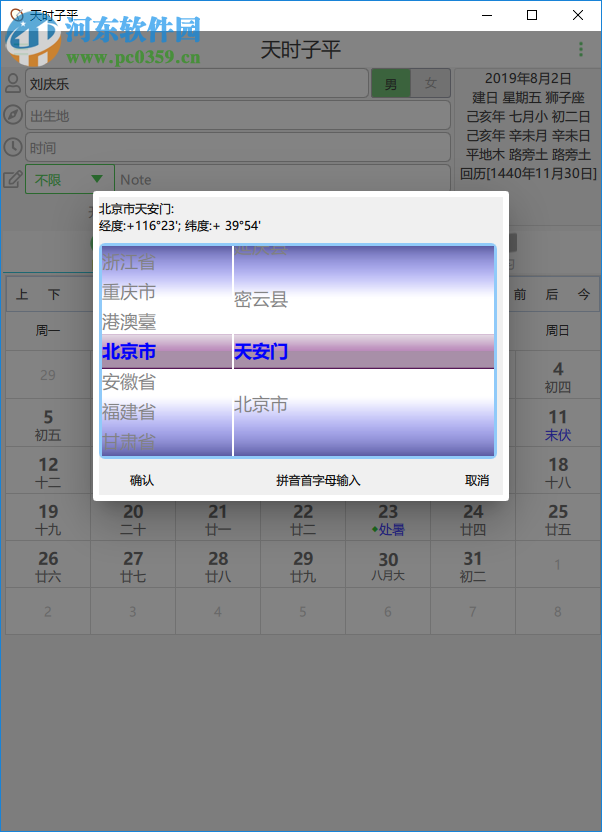Select 男 gender option
Image resolution: width=602 pixels, height=832 pixels.
pyautogui.click(x=391, y=83)
